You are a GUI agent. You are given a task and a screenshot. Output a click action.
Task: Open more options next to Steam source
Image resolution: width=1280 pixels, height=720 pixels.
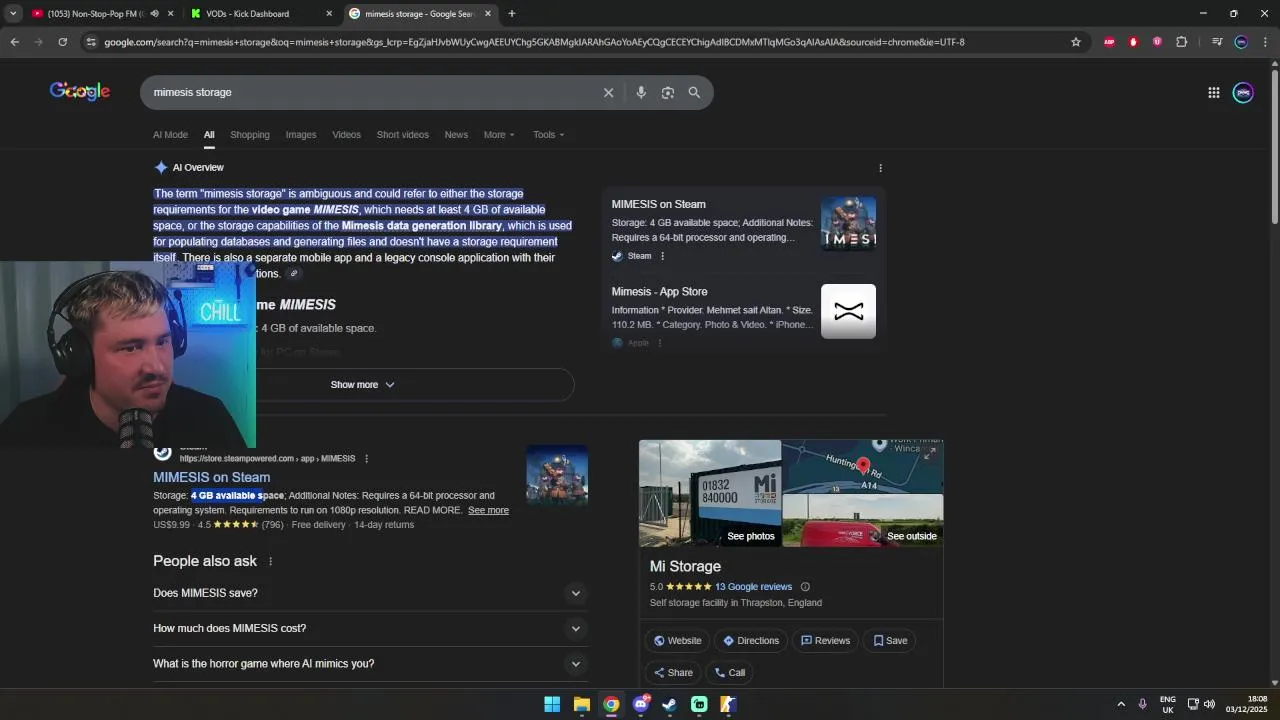[x=662, y=256]
